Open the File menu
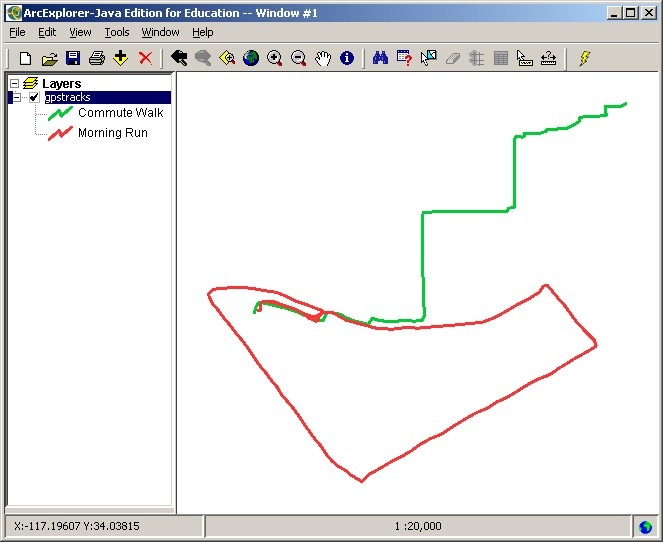663x542 pixels. pyautogui.click(x=17, y=32)
